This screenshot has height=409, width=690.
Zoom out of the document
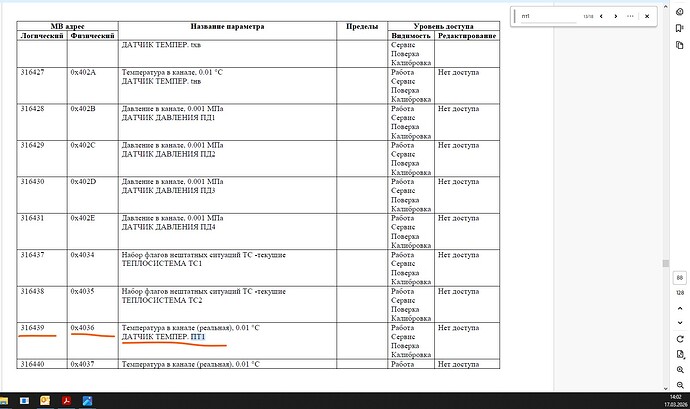[680, 385]
